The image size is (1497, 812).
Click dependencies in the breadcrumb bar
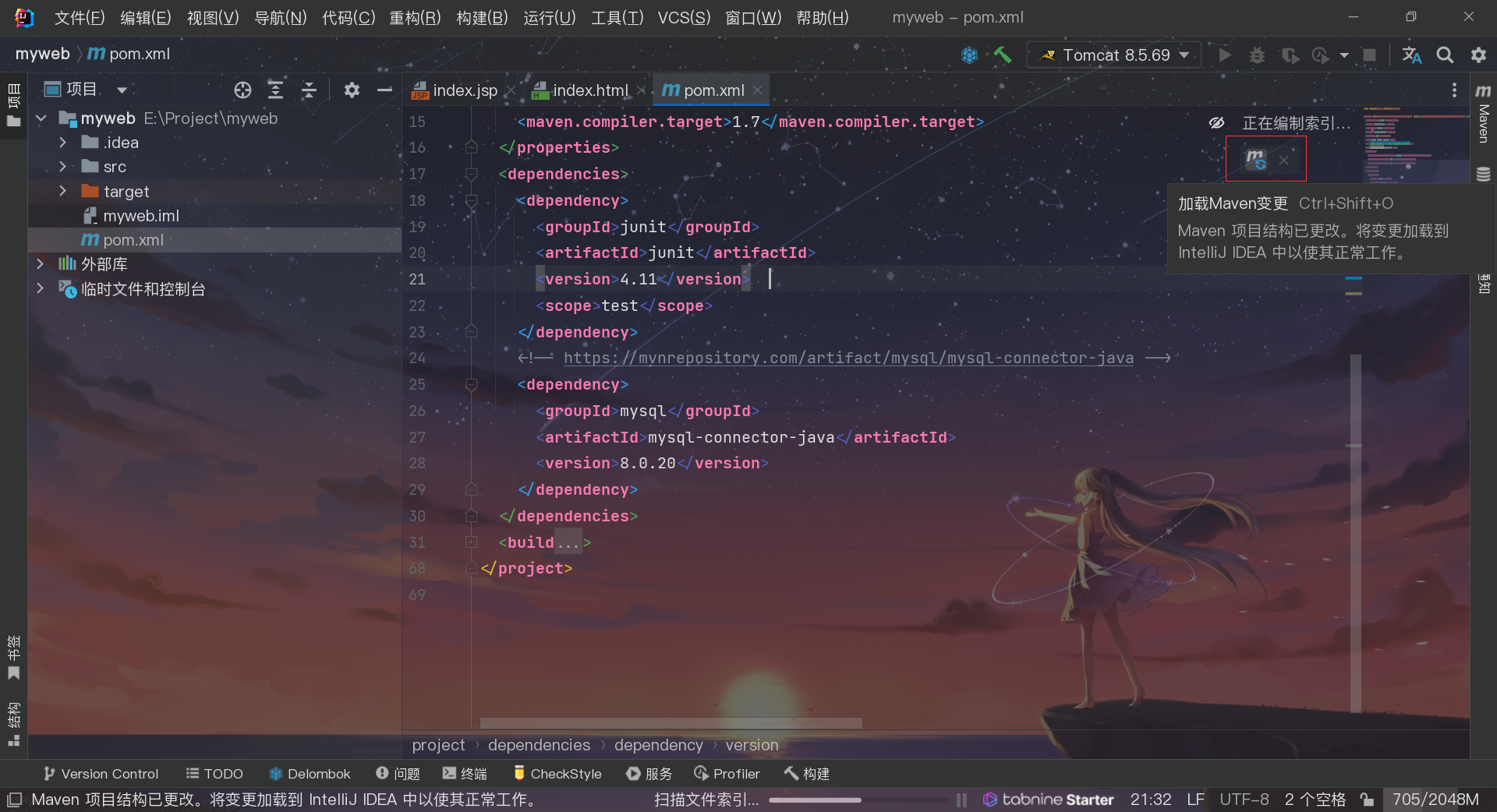click(x=539, y=745)
